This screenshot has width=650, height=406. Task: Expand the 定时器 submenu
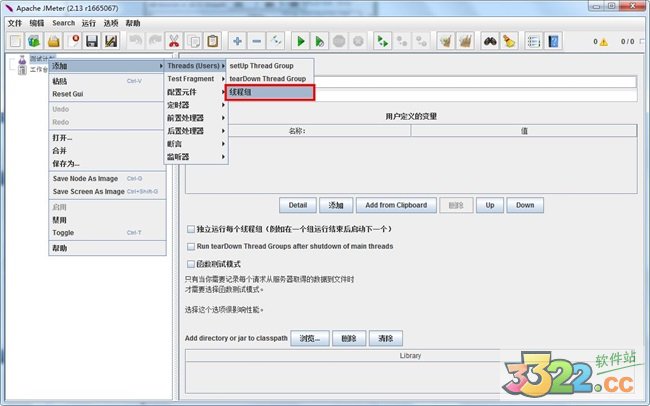[196, 105]
